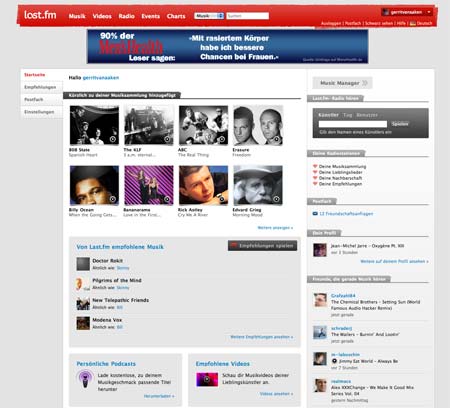This screenshot has height=408, width=450.
Task: Expand the gerritvanaaken user menu arrow
Action: tap(429, 12)
